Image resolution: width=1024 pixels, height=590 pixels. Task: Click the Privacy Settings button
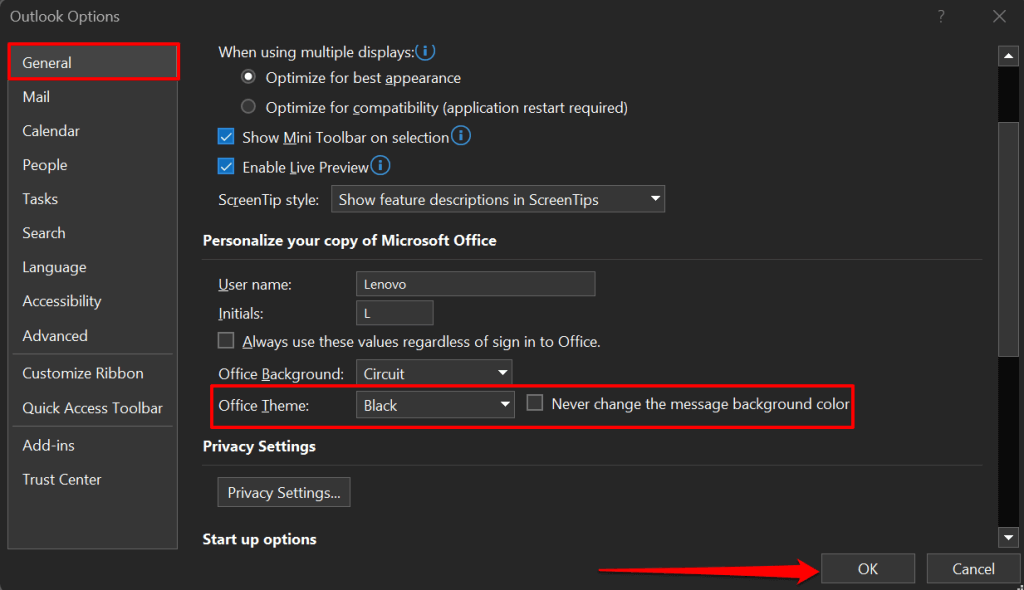[284, 492]
